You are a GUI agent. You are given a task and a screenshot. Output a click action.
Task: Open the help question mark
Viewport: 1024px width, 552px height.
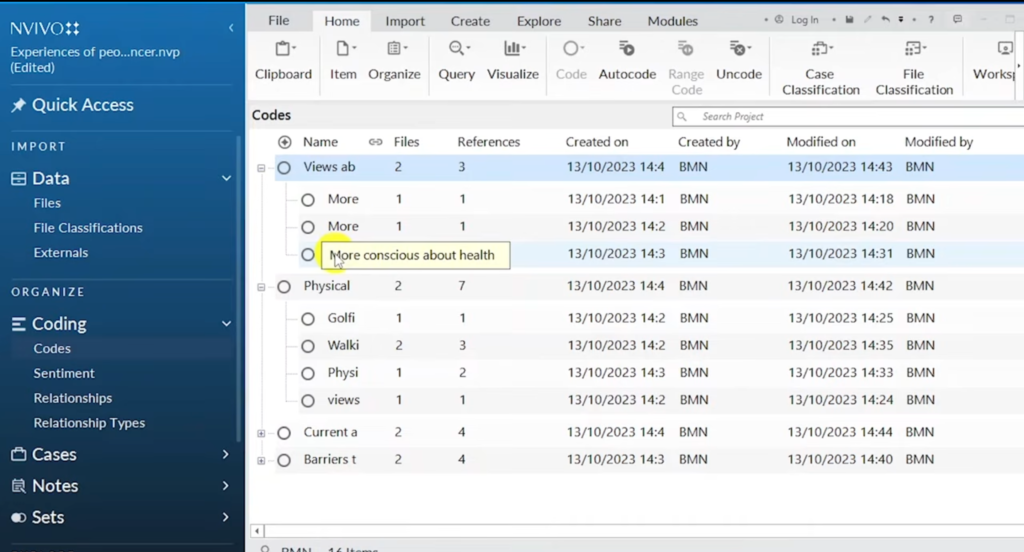[x=931, y=20]
